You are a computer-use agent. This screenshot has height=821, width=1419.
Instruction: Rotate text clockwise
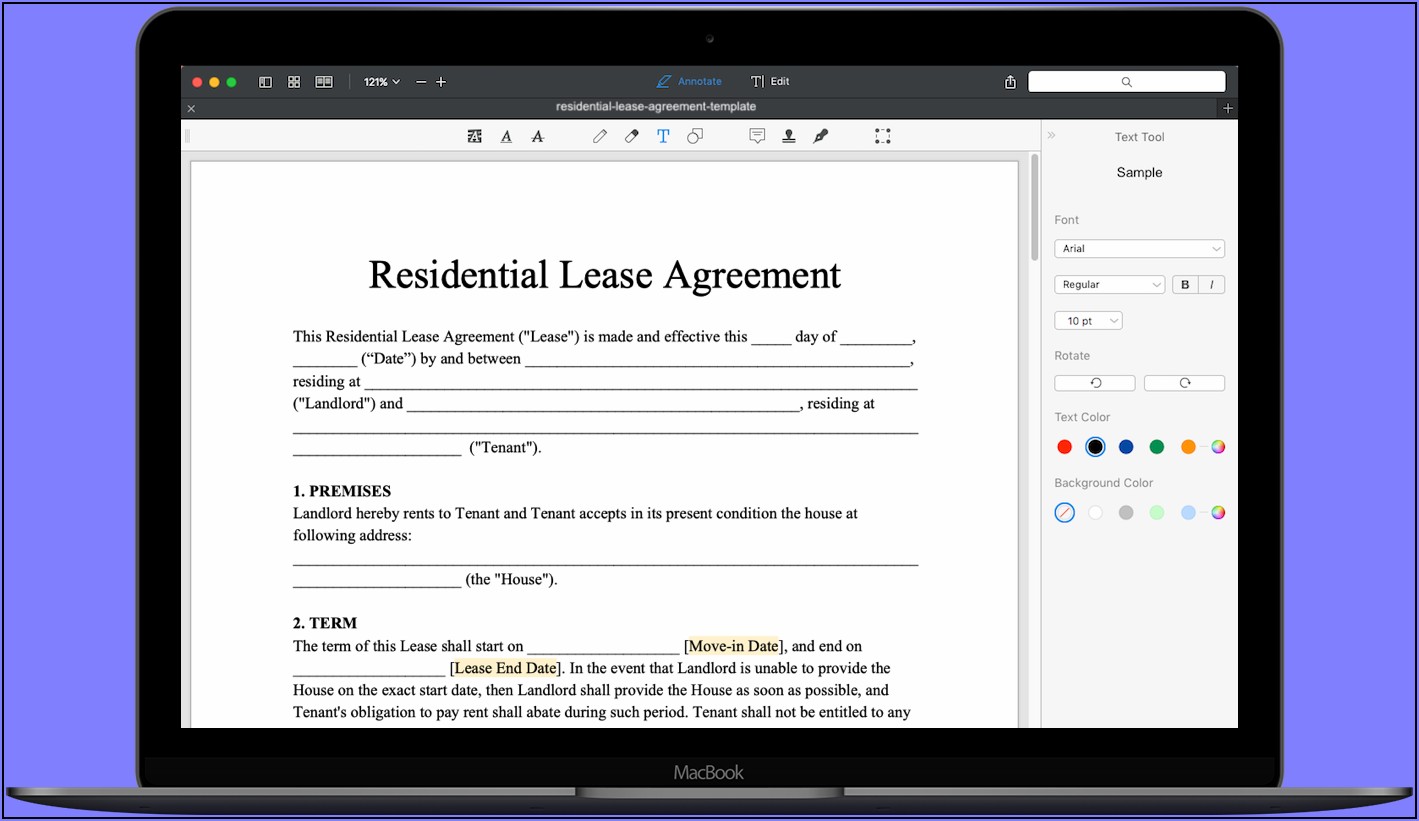click(x=1184, y=383)
